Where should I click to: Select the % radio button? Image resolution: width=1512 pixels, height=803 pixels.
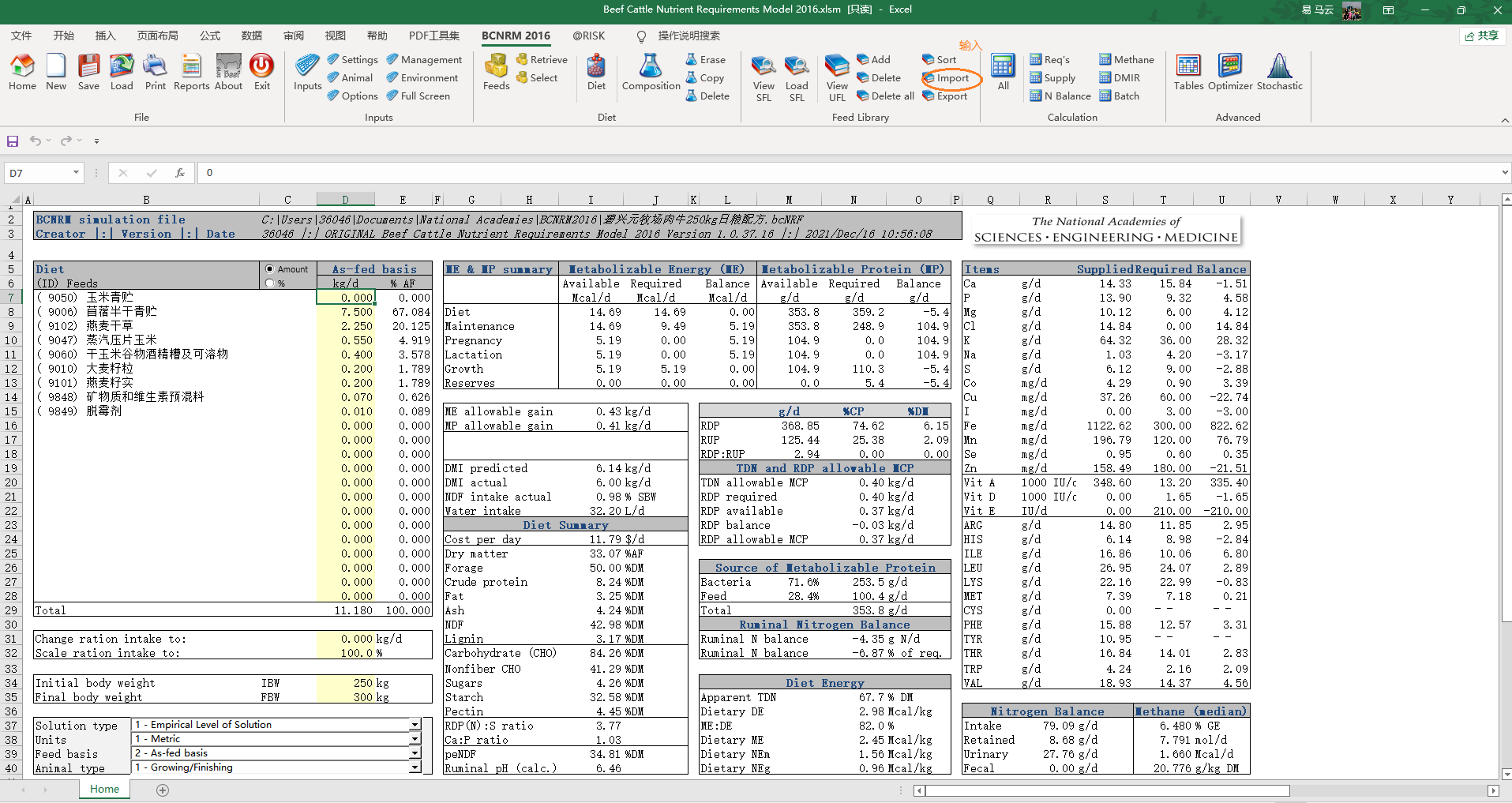tap(270, 283)
